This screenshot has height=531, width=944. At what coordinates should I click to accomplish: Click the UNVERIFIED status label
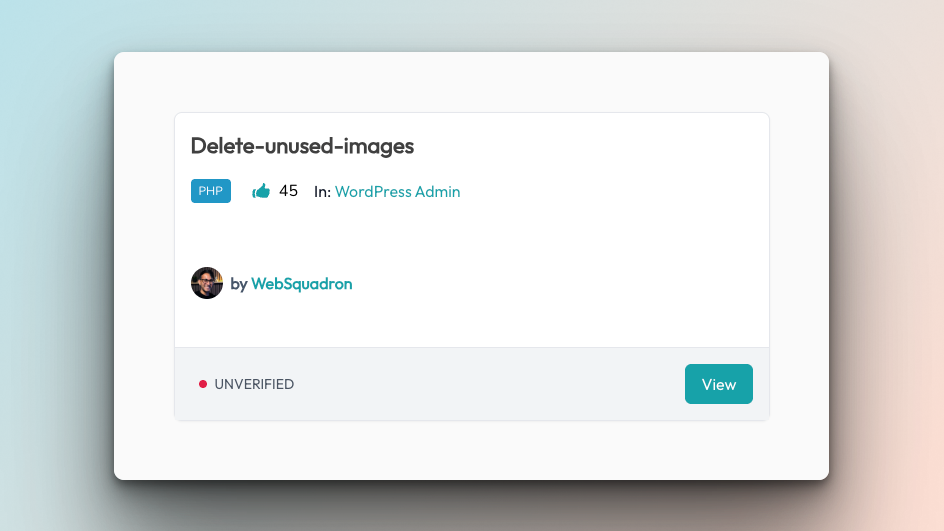(254, 384)
